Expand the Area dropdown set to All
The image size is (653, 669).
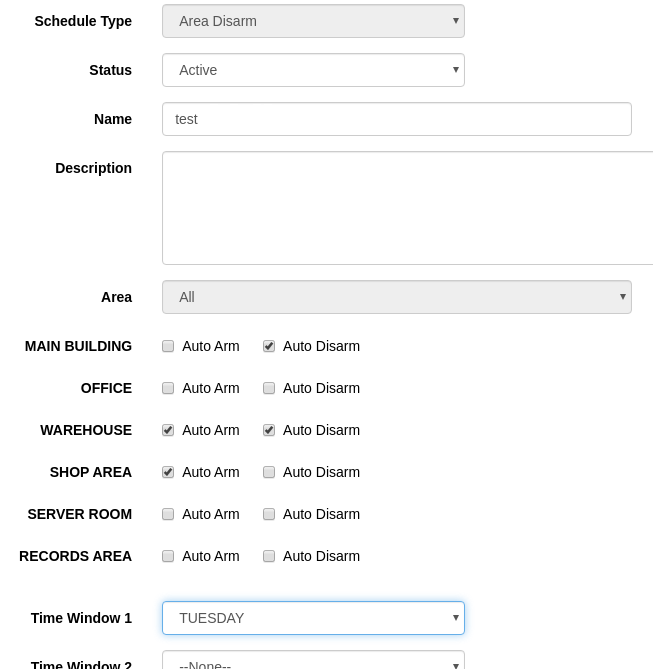tap(397, 297)
